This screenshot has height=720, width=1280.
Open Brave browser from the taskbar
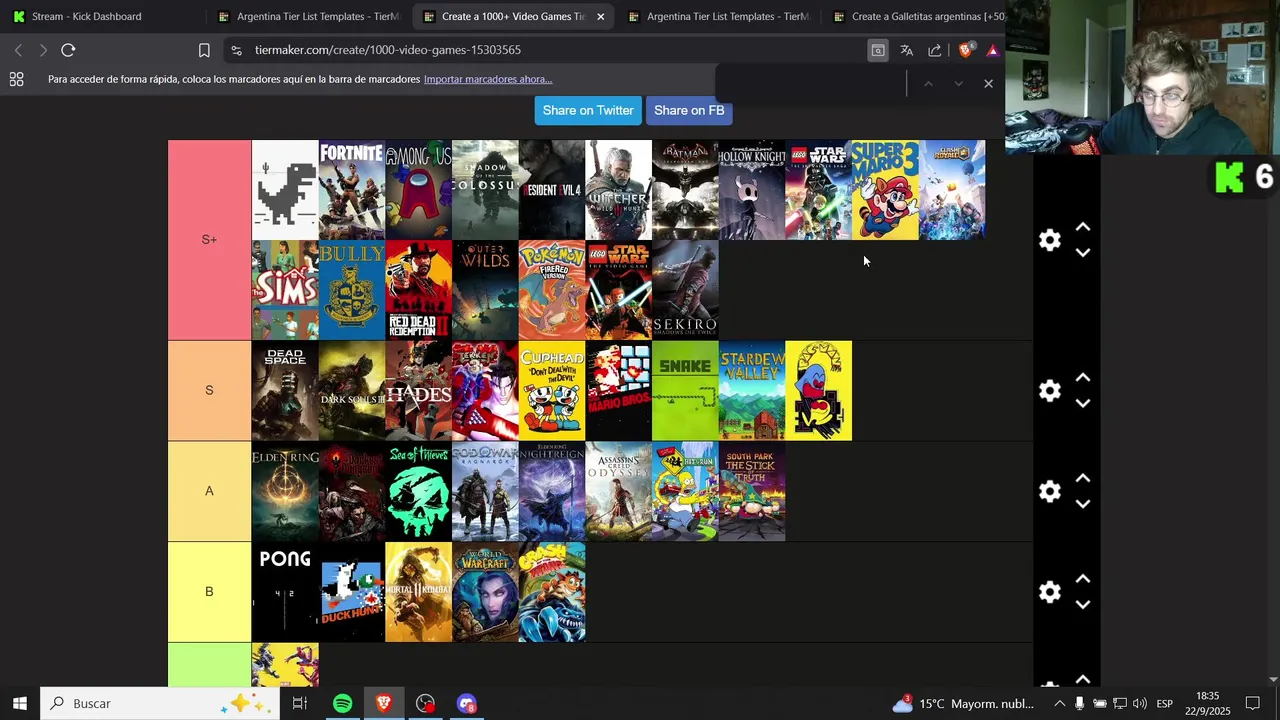(384, 704)
